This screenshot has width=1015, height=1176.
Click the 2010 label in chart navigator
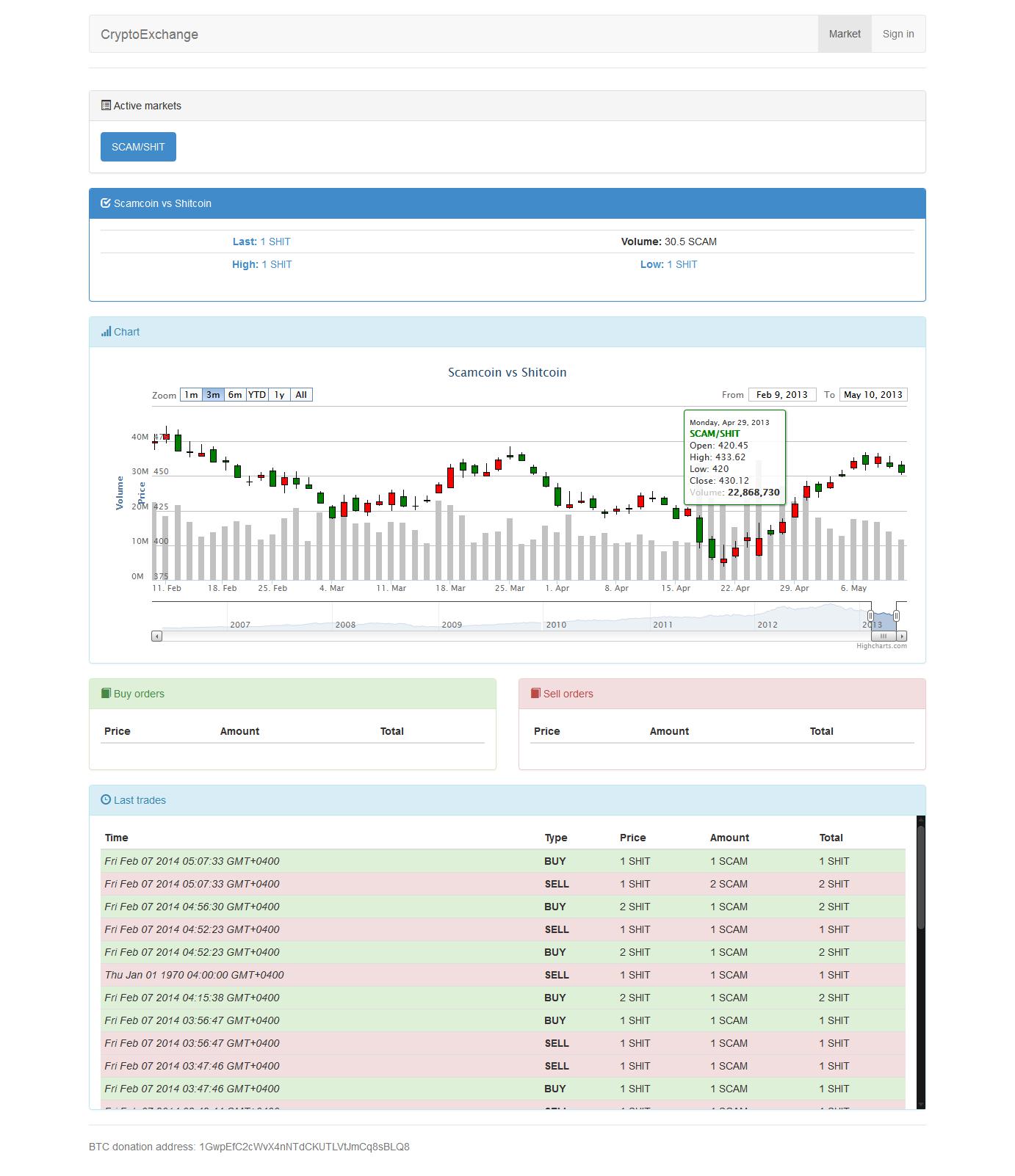coord(556,625)
